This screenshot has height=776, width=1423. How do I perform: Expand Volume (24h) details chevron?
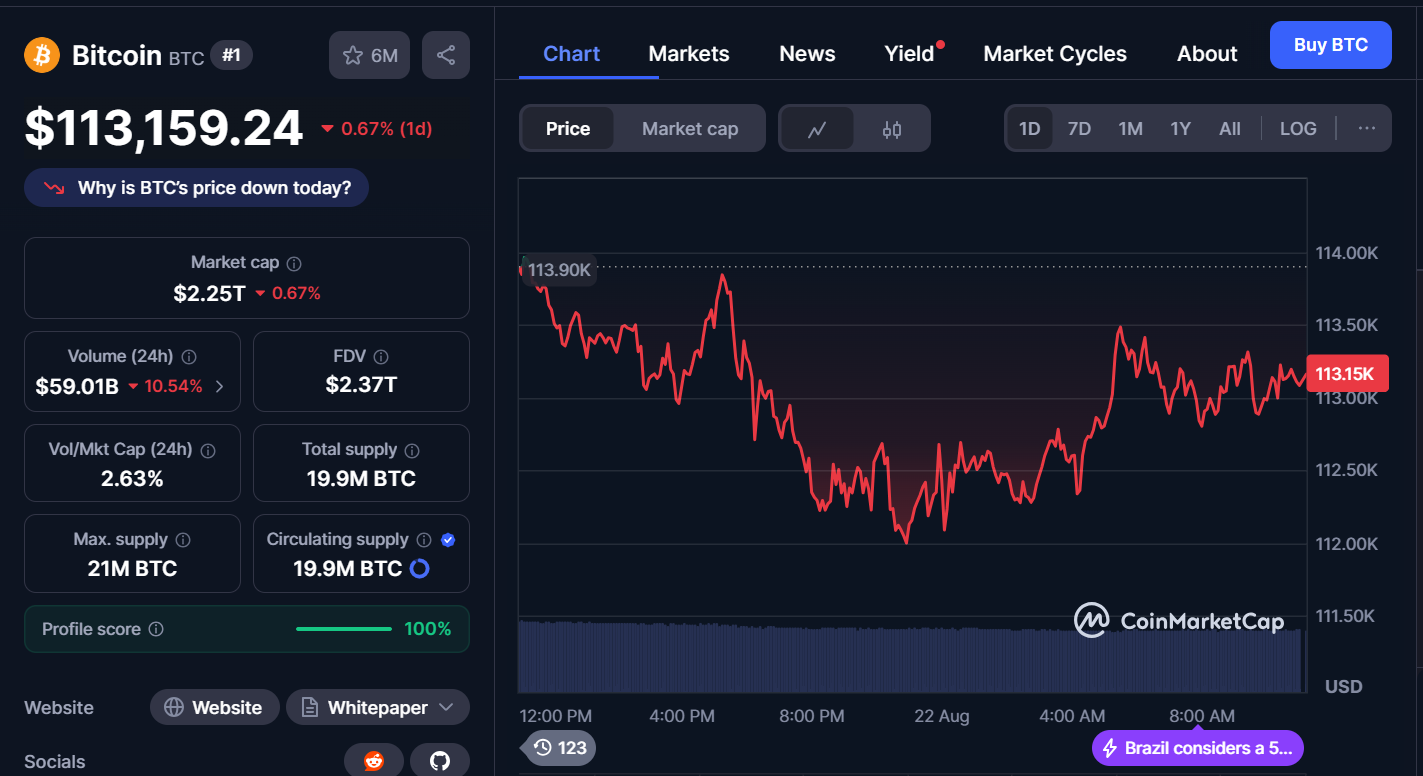click(x=220, y=386)
